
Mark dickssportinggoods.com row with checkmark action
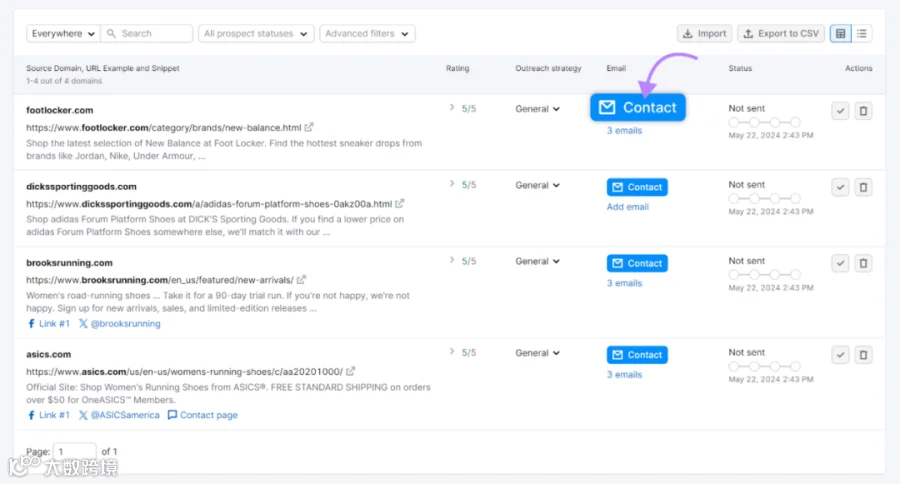coord(840,187)
